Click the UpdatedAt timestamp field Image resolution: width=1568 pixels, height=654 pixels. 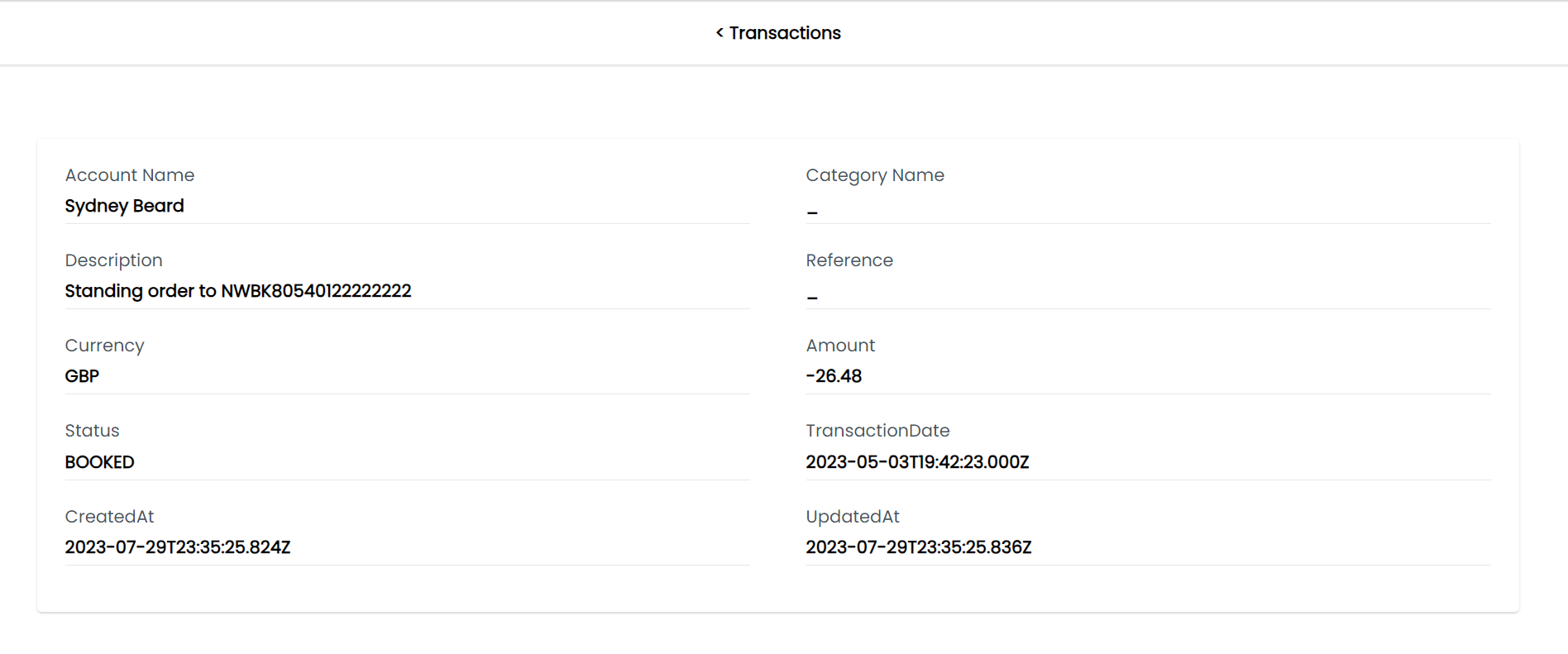(919, 547)
